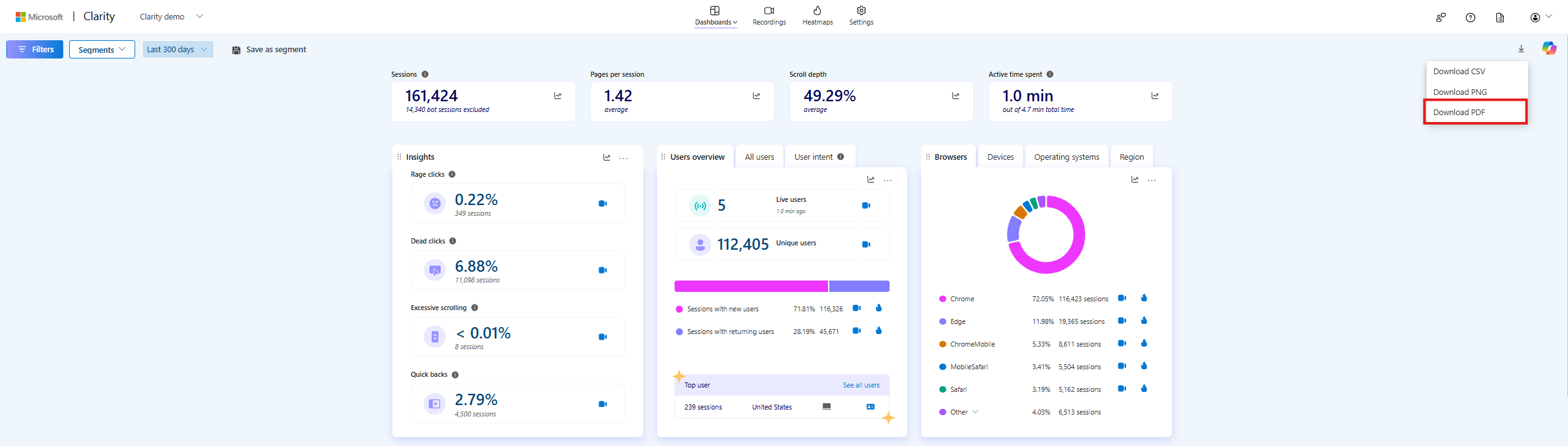Switch to the Operating systems tab

(1066, 157)
